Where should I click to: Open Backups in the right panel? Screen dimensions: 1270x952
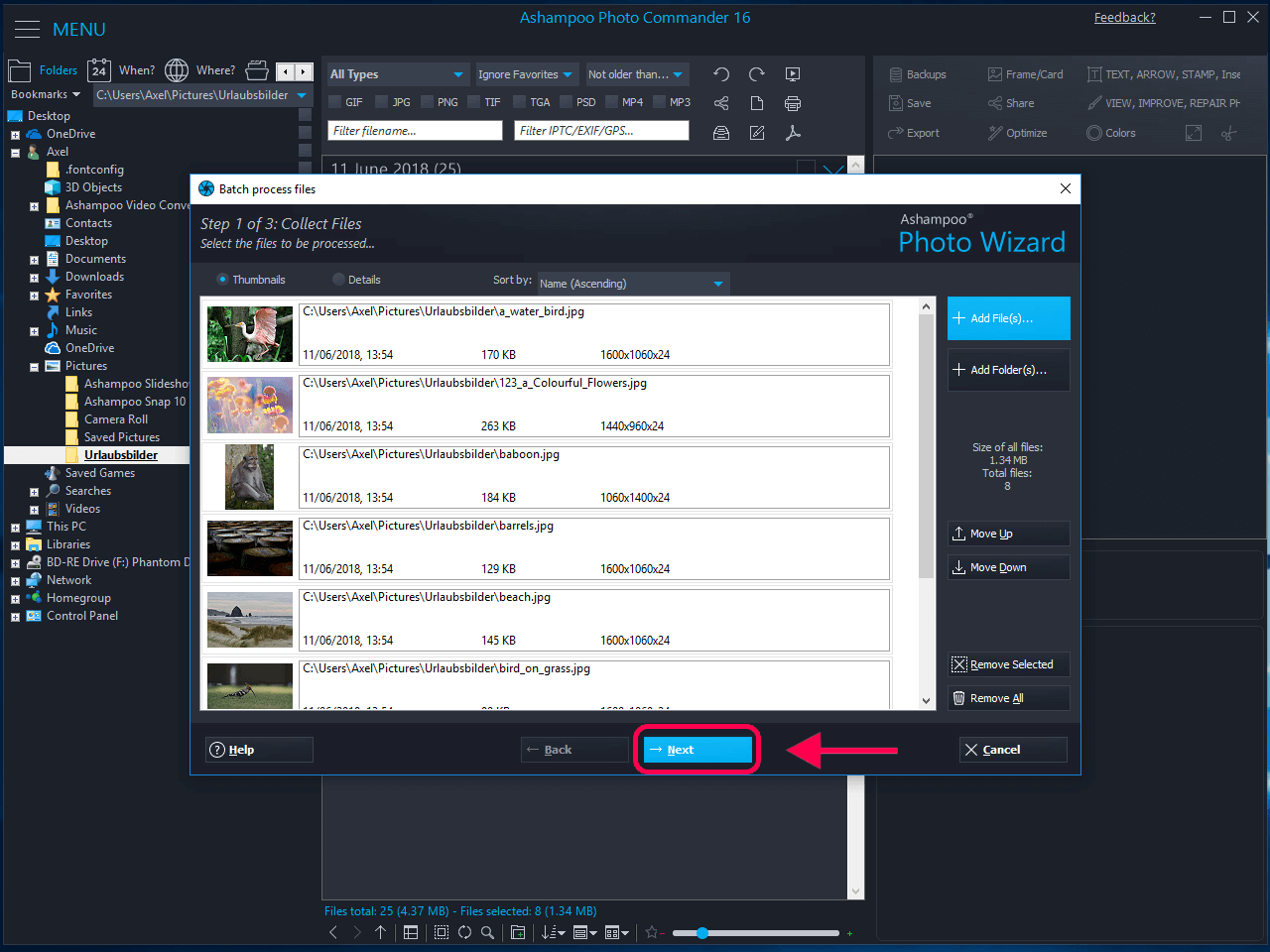click(x=917, y=74)
